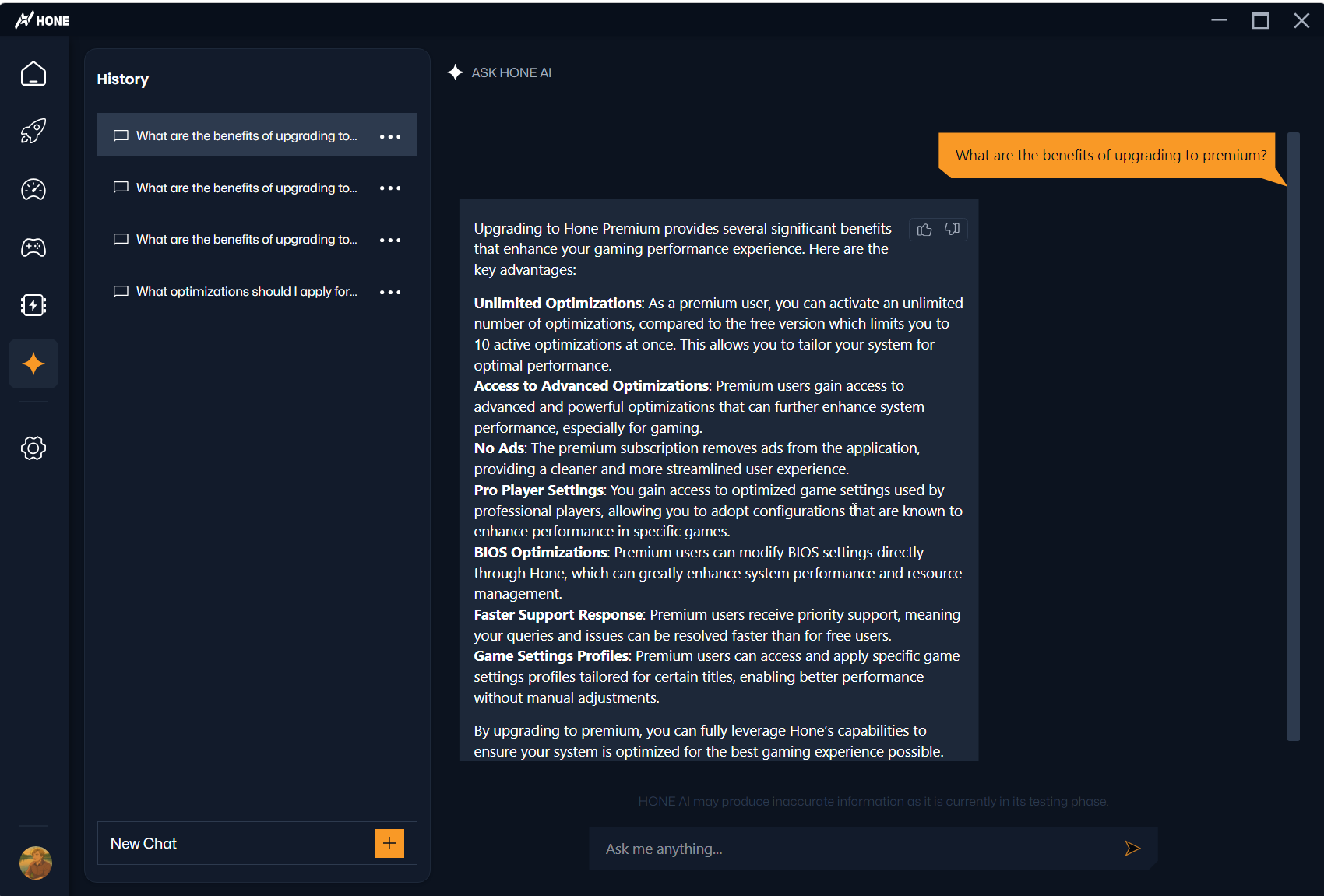The image size is (1324, 896).
Task: Click the HONE AI testing phase disclaimer
Action: point(873,801)
